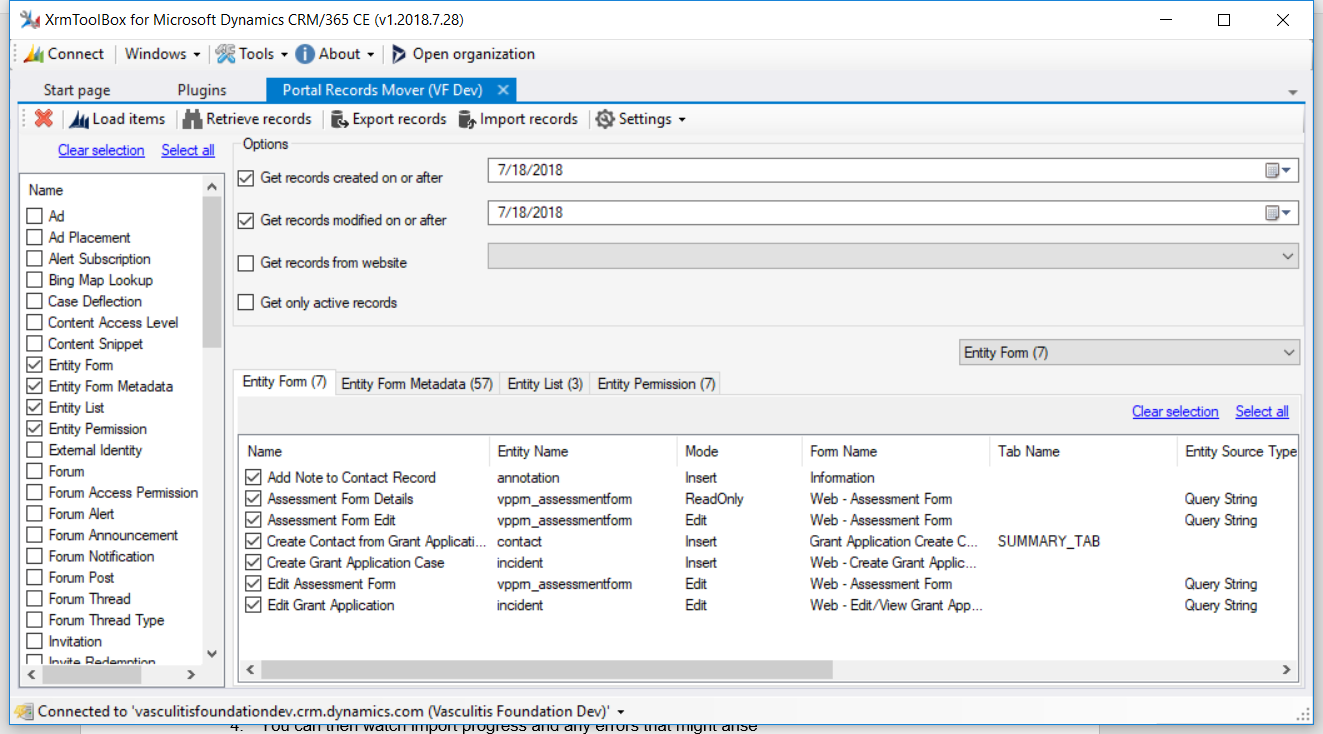Click the connection status key icon

point(23,711)
